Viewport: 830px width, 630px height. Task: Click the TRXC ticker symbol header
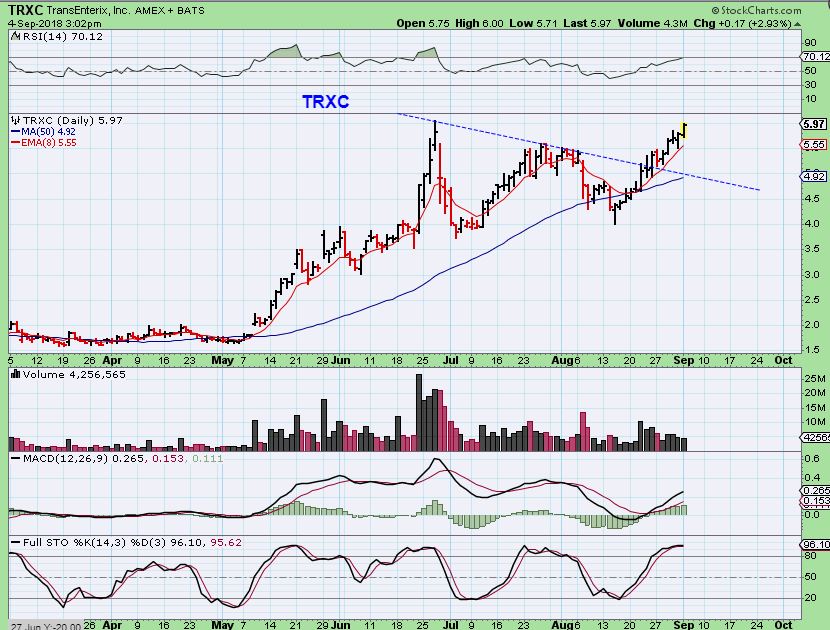(x=25, y=10)
